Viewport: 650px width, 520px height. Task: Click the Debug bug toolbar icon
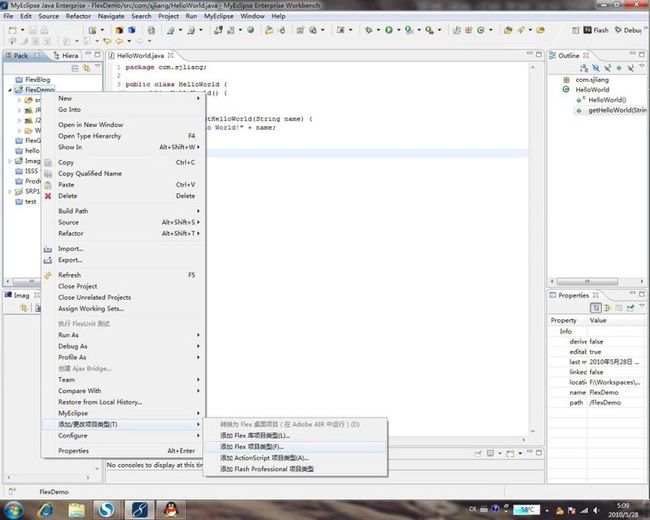pos(369,30)
